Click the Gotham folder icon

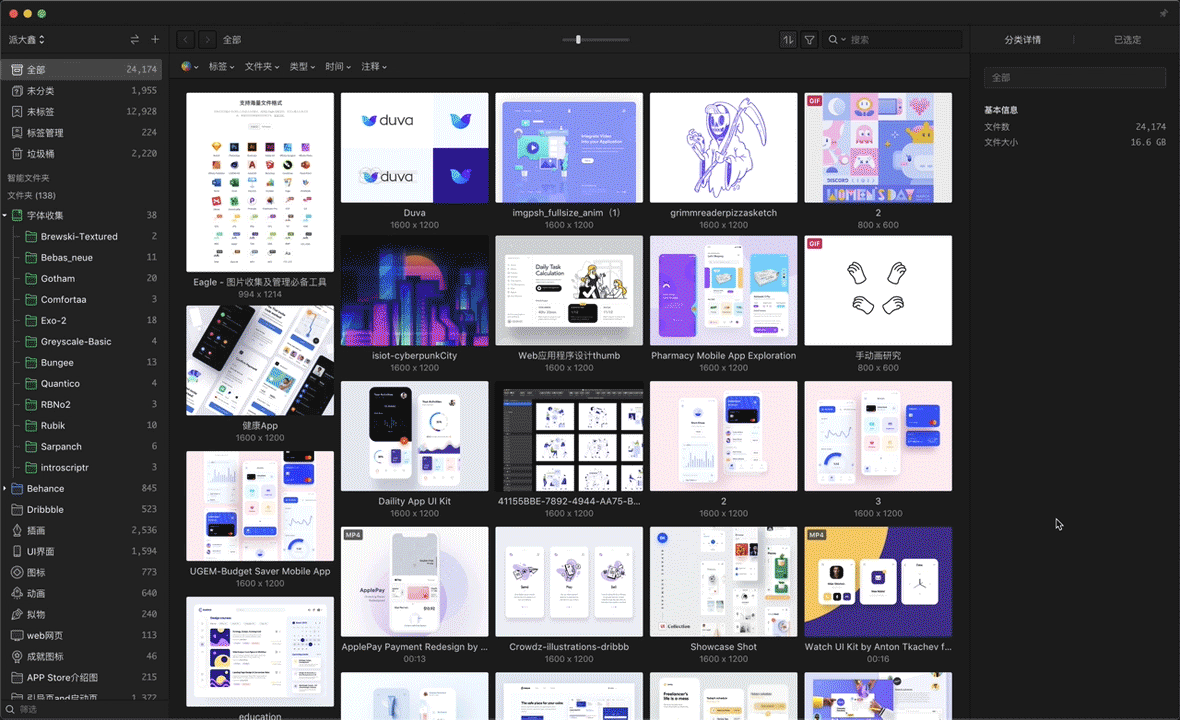pos(31,278)
